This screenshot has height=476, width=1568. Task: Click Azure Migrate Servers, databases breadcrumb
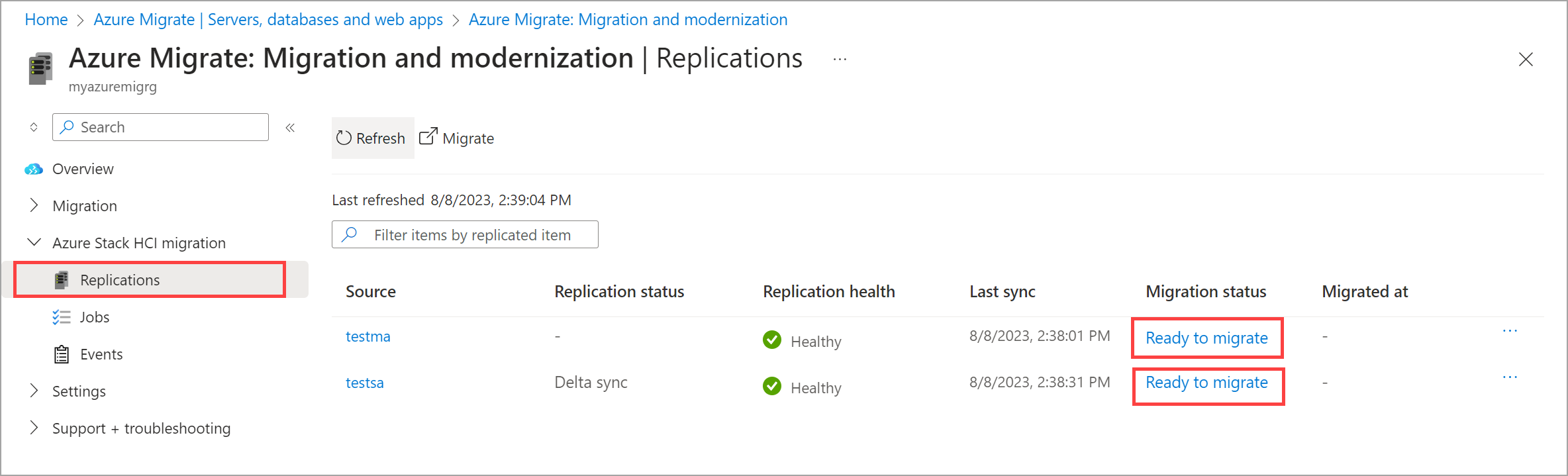[x=268, y=19]
